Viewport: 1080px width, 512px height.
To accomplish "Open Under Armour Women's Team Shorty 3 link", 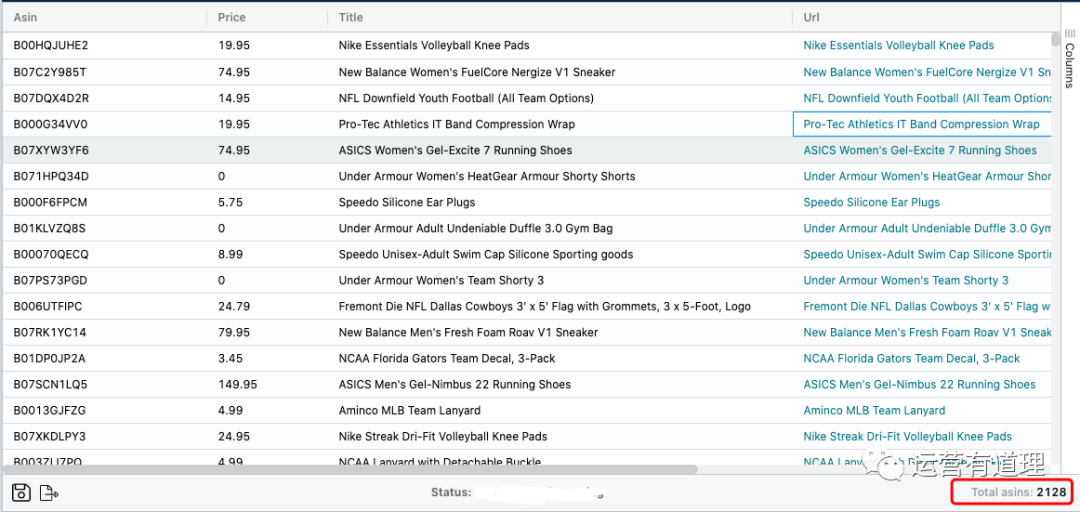I will [905, 280].
